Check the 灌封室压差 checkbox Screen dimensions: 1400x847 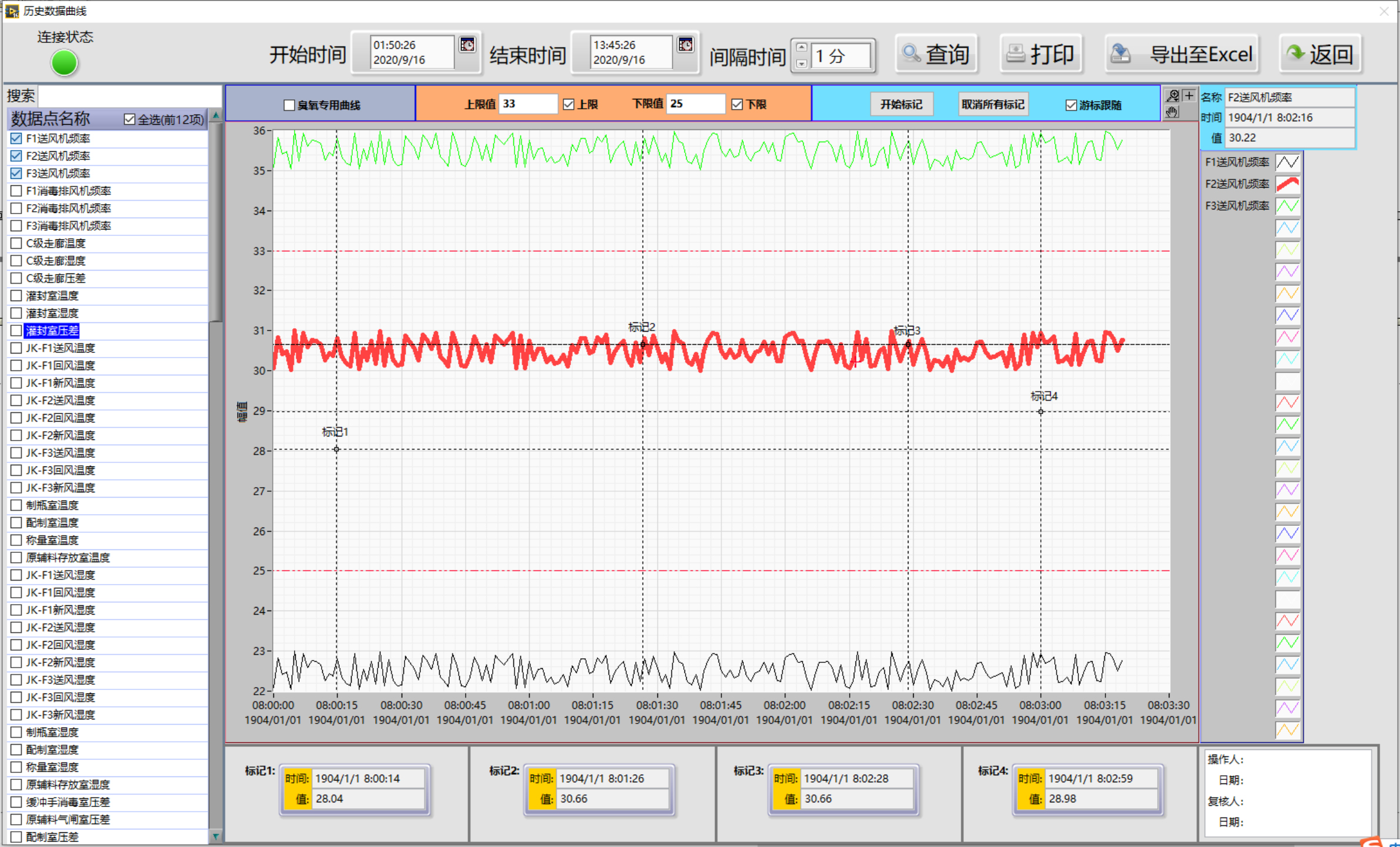16,331
